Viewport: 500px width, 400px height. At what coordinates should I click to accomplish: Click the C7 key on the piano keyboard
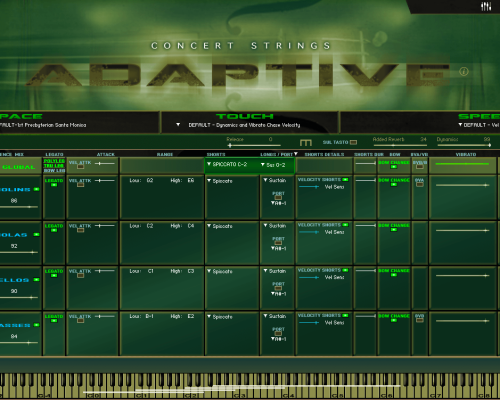433,393
